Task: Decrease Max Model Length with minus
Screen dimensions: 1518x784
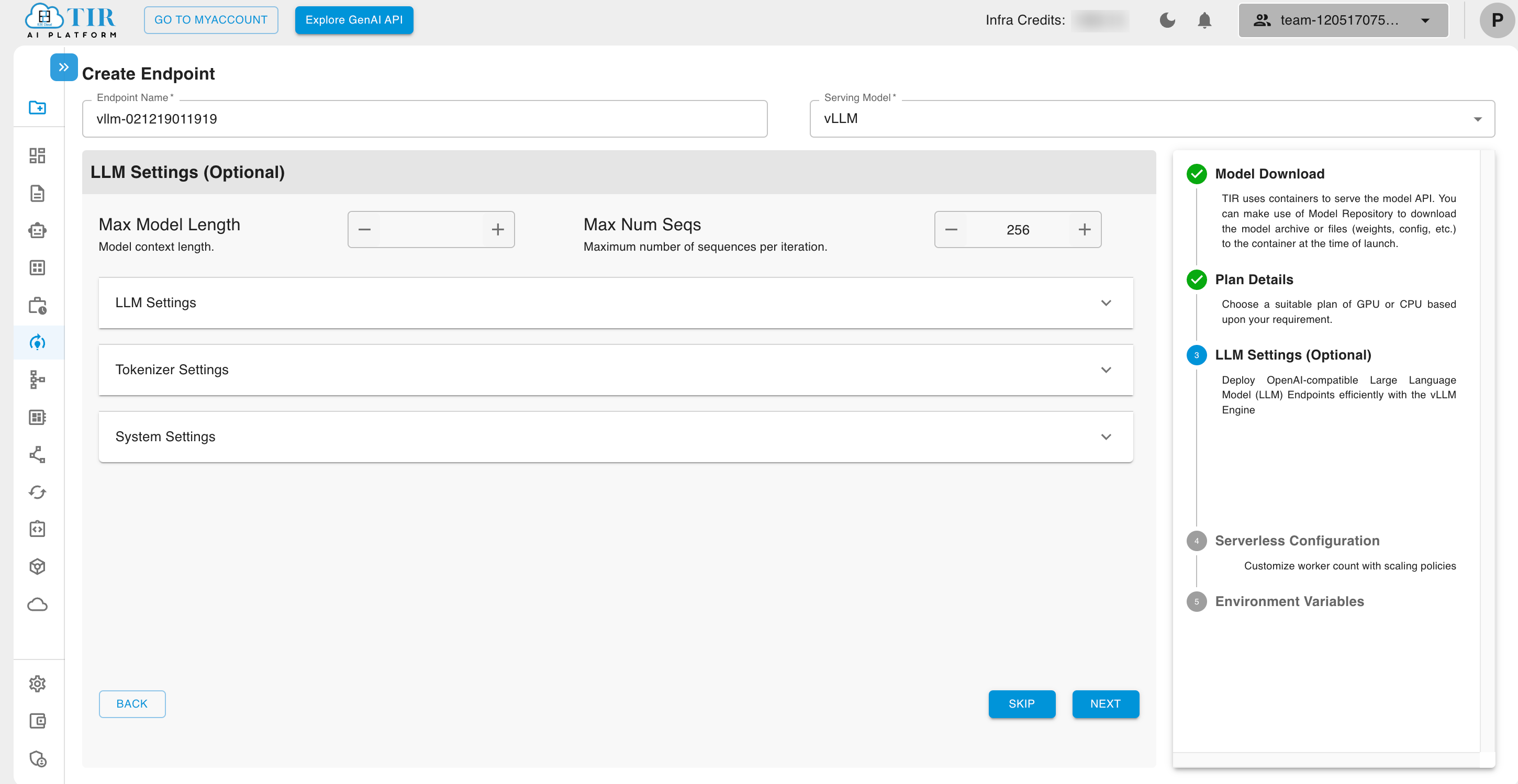Action: click(x=365, y=230)
